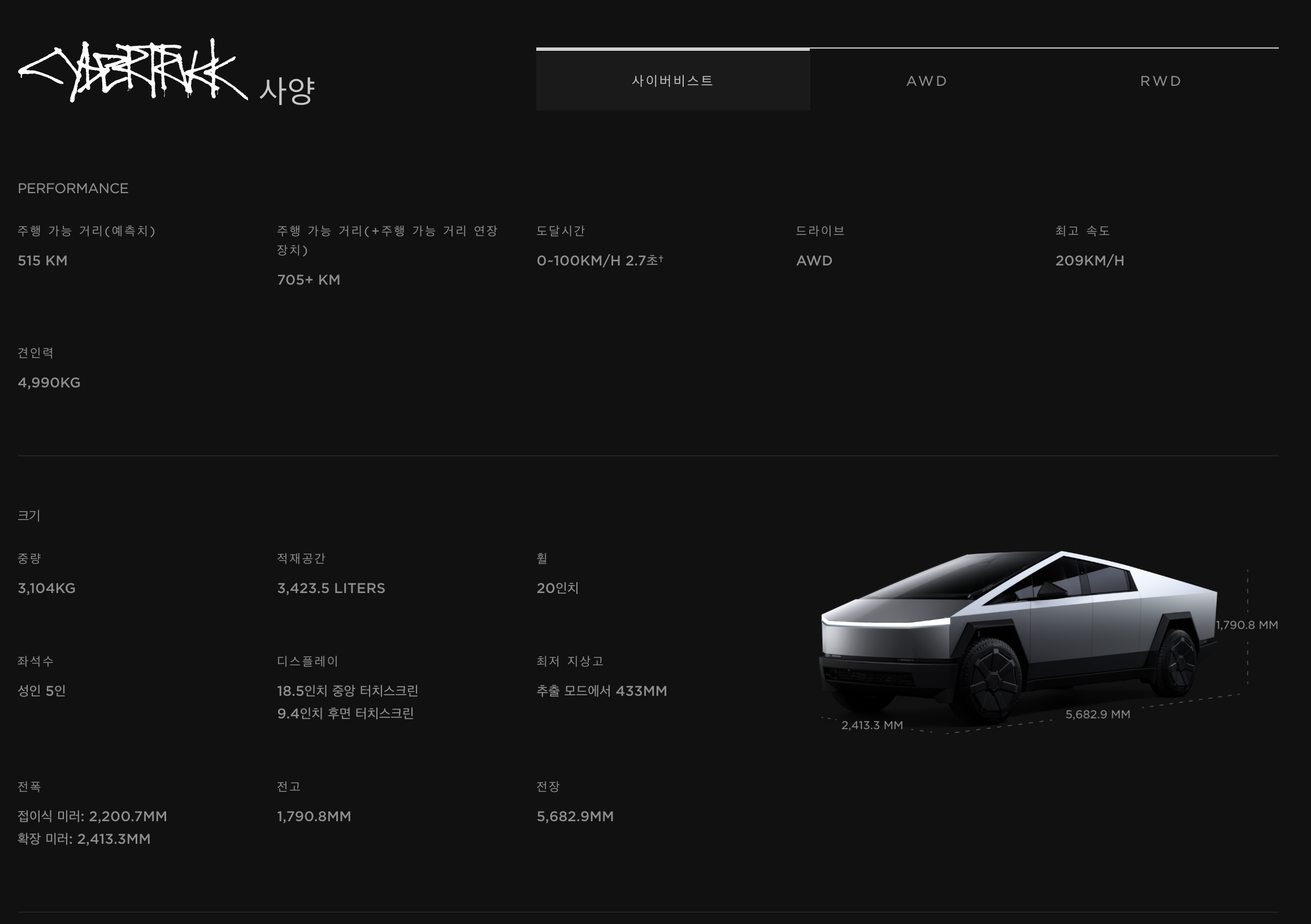Click the 3,104KG weight value

tap(47, 589)
